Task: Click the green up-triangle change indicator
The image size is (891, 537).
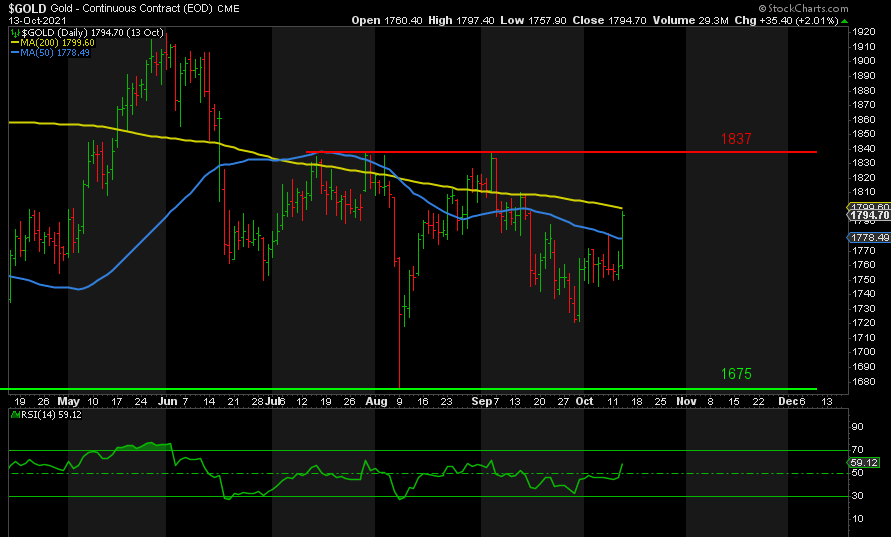Action: pos(844,21)
